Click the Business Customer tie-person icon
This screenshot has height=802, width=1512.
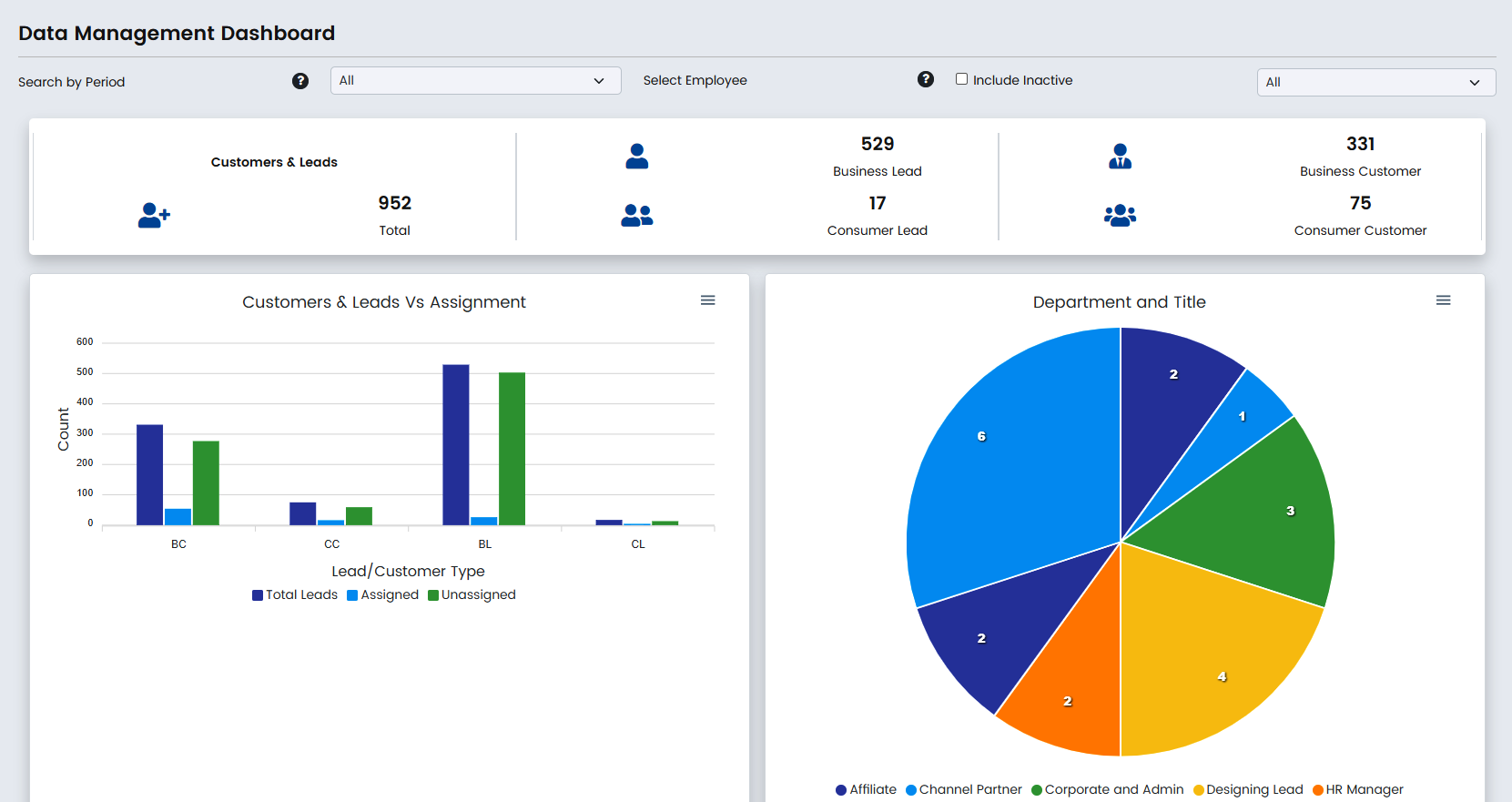1120,157
